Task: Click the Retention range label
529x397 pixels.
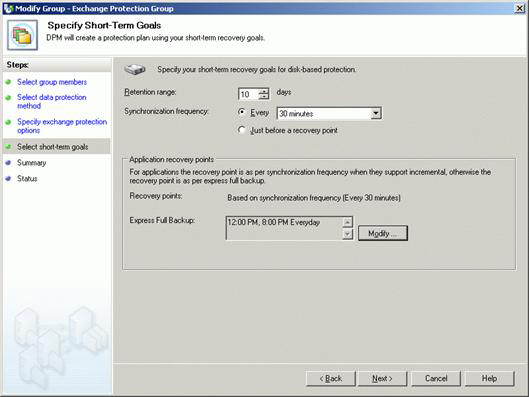Action: (150, 92)
